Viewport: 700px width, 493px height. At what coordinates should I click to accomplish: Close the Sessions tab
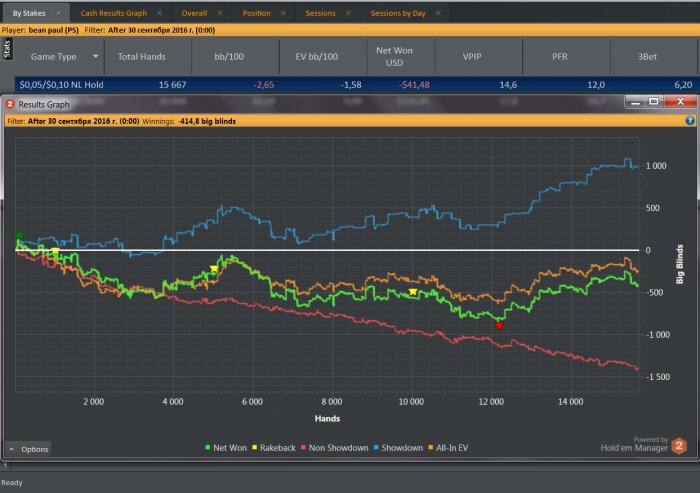348,13
